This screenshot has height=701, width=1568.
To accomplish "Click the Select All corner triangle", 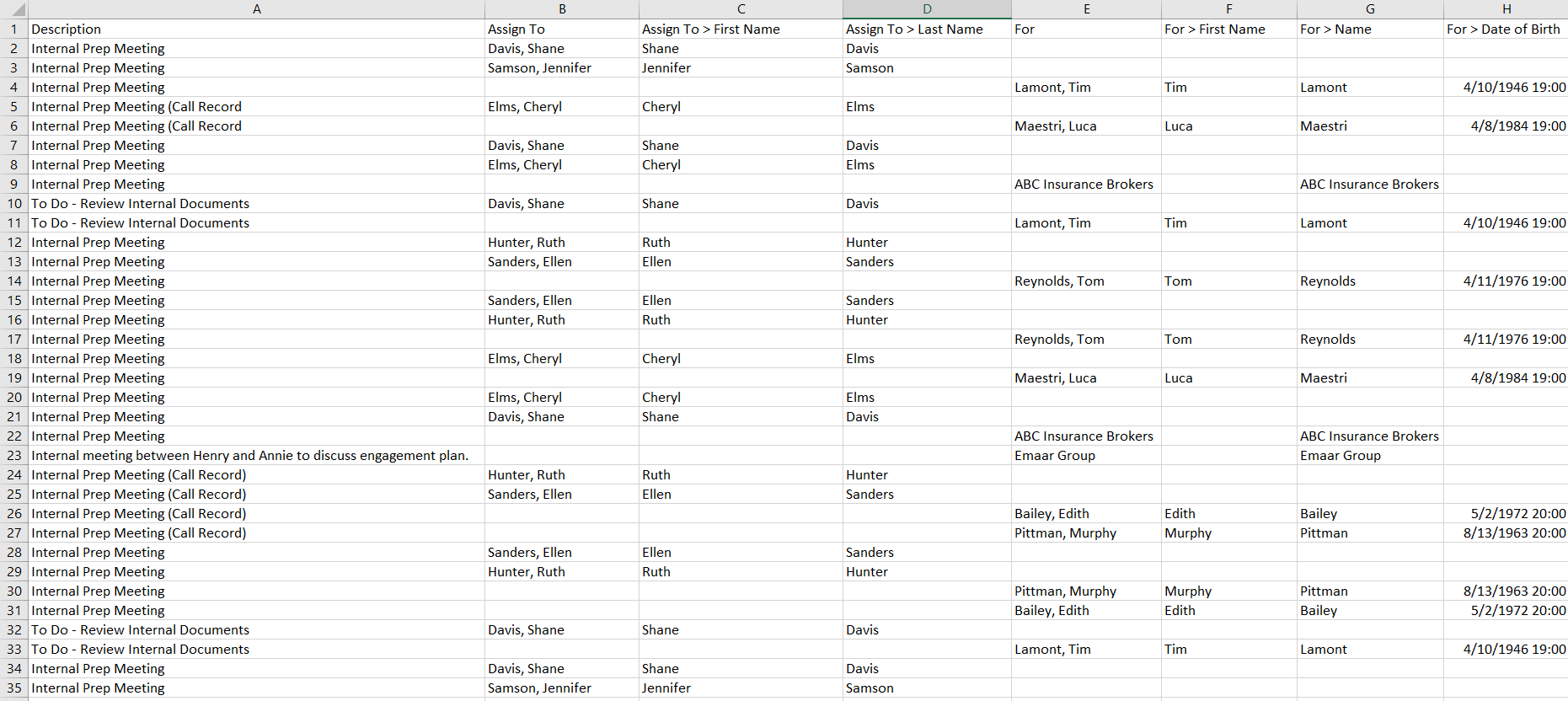I will tap(14, 9).
